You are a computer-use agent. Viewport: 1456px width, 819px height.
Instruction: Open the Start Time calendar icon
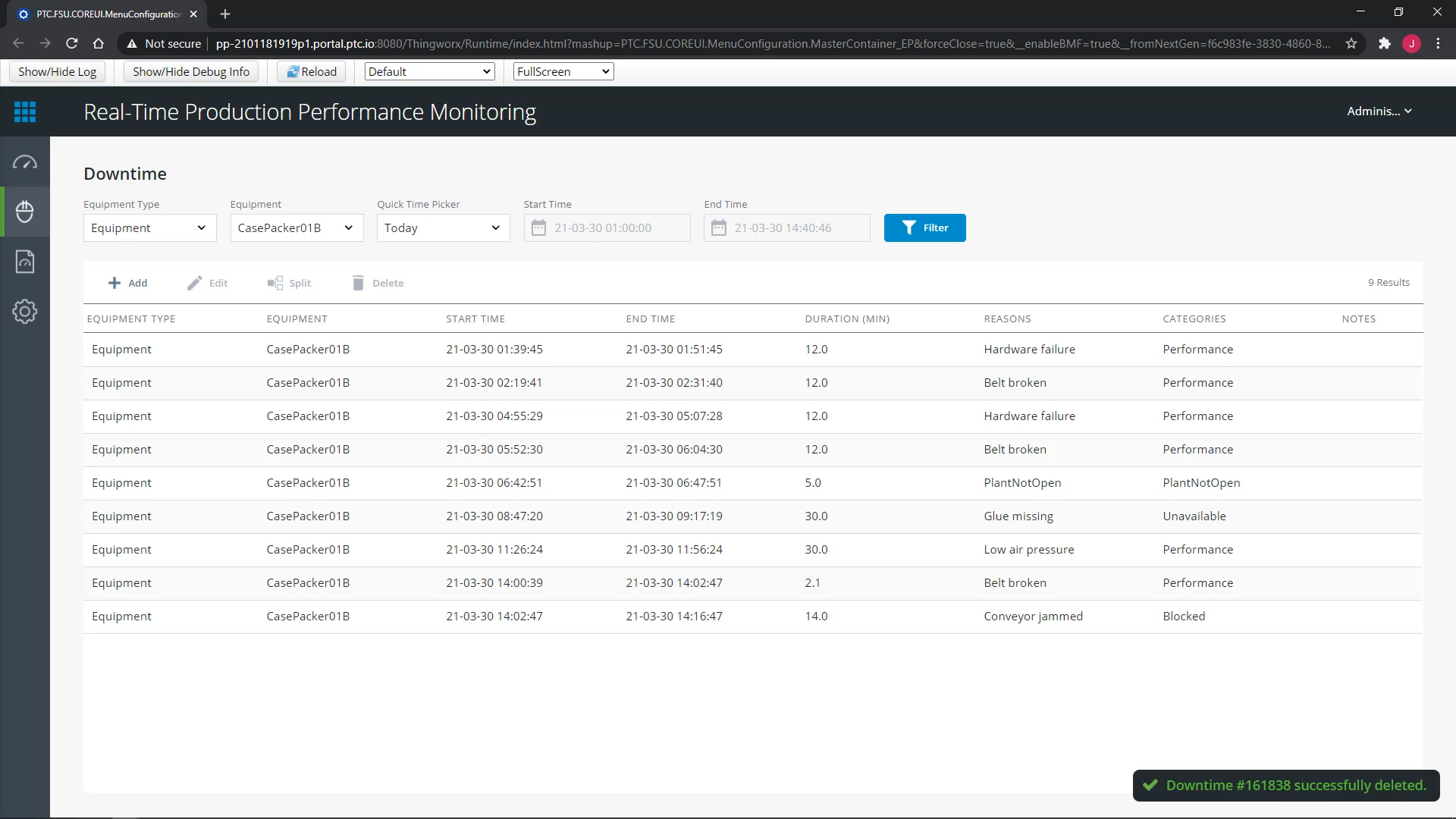pos(538,228)
